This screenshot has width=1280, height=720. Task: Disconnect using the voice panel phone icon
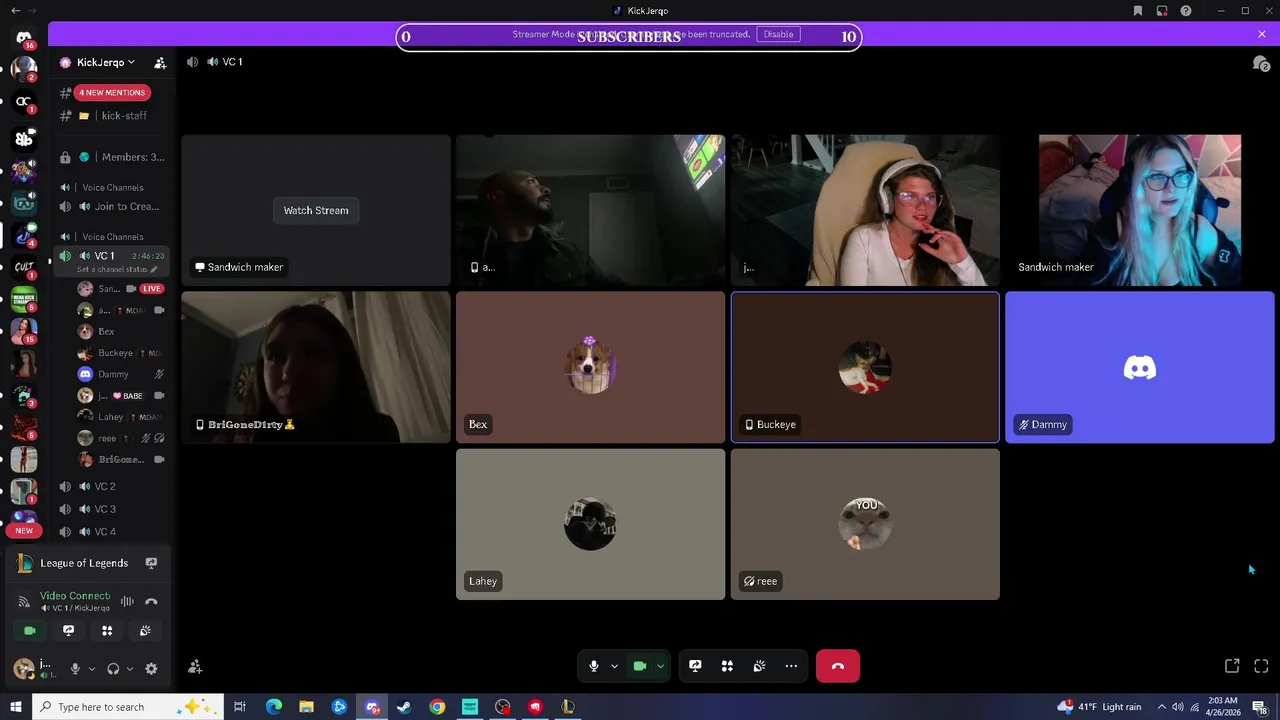(151, 602)
